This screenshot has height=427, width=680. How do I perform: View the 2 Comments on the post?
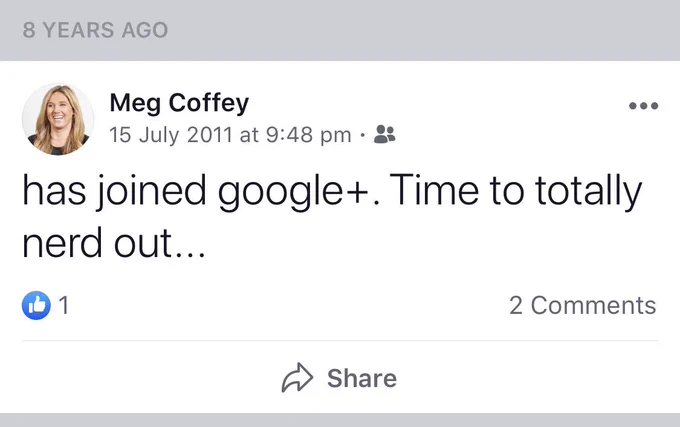point(582,305)
